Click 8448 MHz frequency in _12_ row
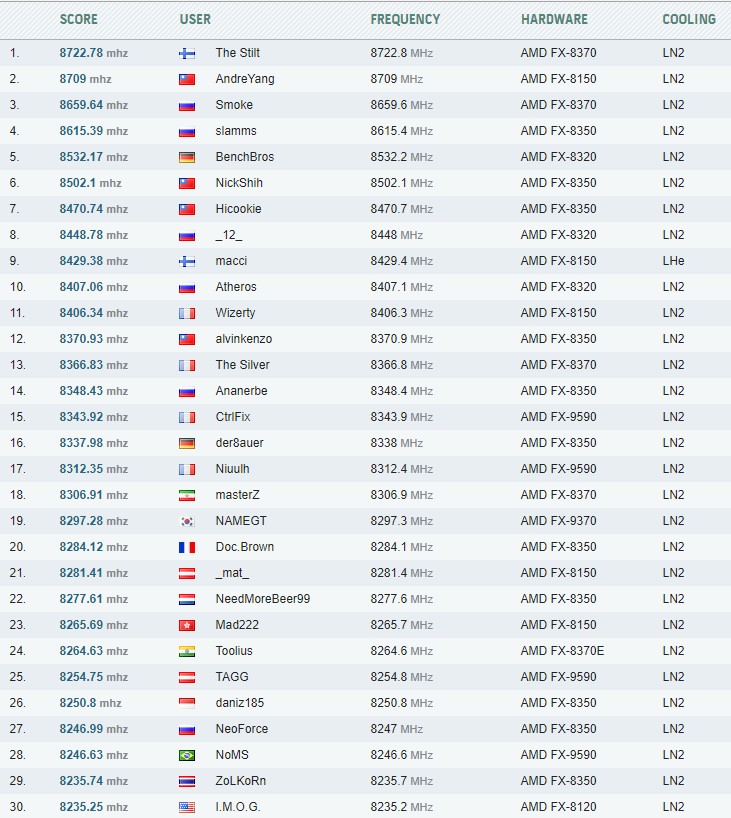731x818 pixels. pyautogui.click(x=397, y=235)
